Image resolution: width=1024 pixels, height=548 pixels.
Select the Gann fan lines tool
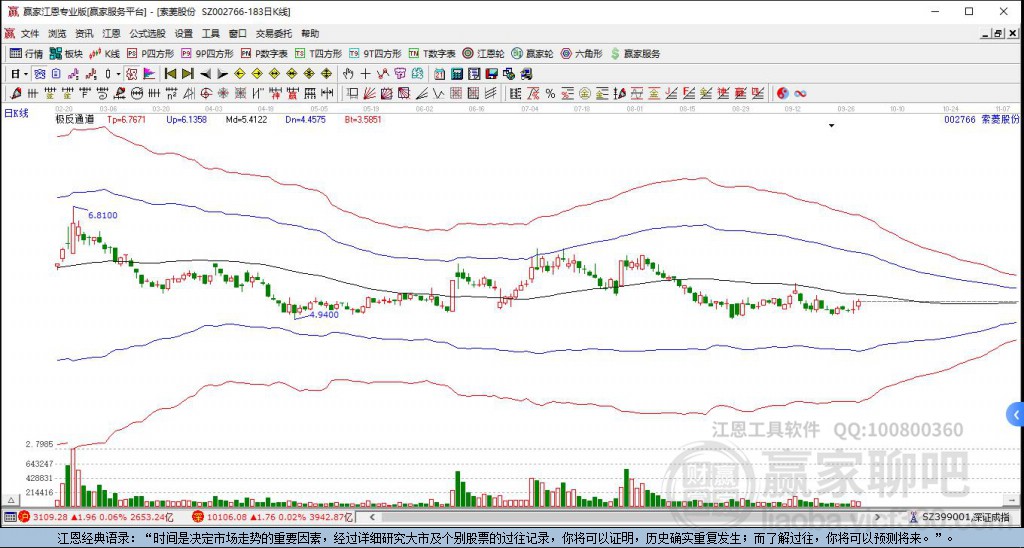tap(369, 93)
